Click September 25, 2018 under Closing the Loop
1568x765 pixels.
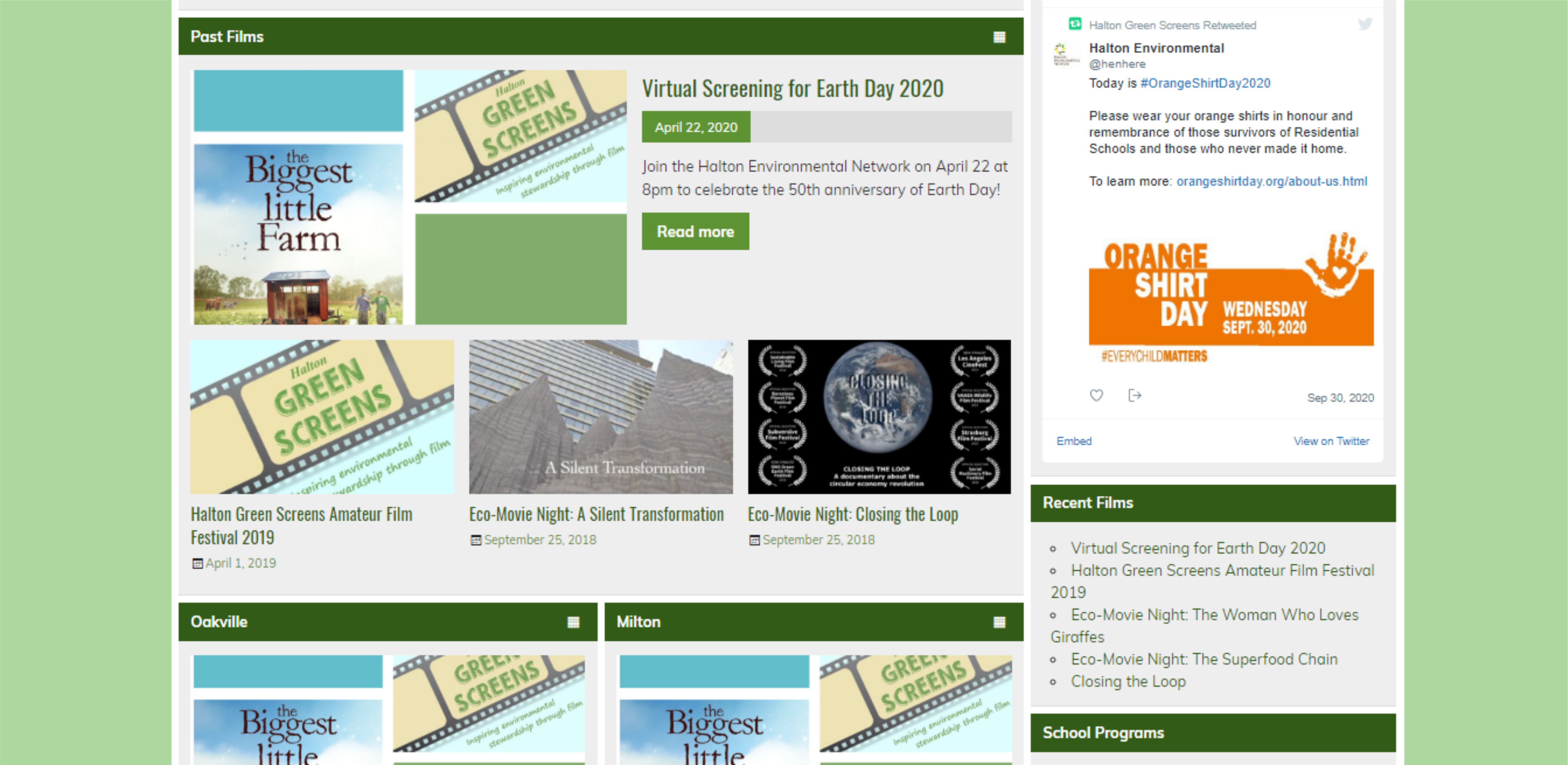(x=819, y=540)
